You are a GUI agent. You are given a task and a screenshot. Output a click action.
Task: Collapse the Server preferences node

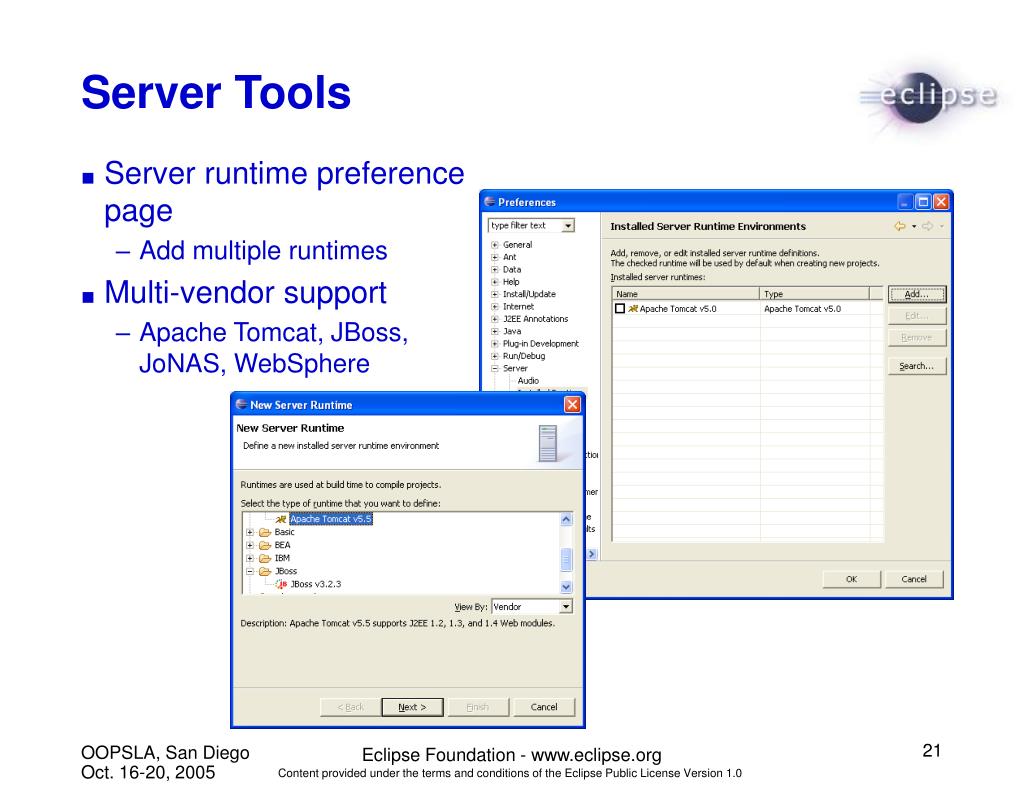click(x=495, y=369)
